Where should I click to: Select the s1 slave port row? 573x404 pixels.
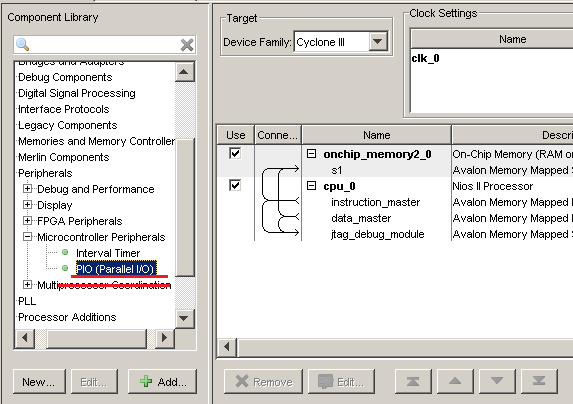(337, 170)
